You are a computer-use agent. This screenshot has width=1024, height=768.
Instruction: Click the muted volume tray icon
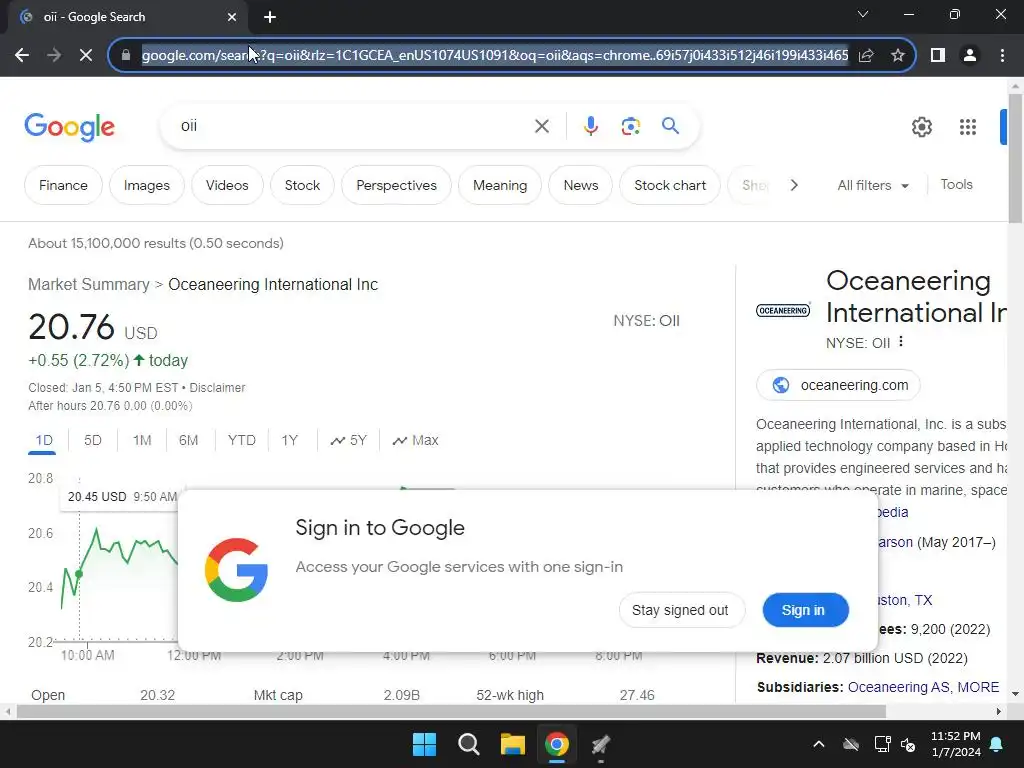[x=908, y=744]
